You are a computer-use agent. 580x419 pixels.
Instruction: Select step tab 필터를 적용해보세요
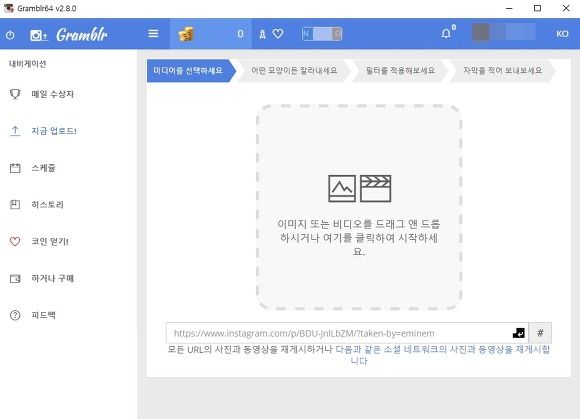pos(400,70)
